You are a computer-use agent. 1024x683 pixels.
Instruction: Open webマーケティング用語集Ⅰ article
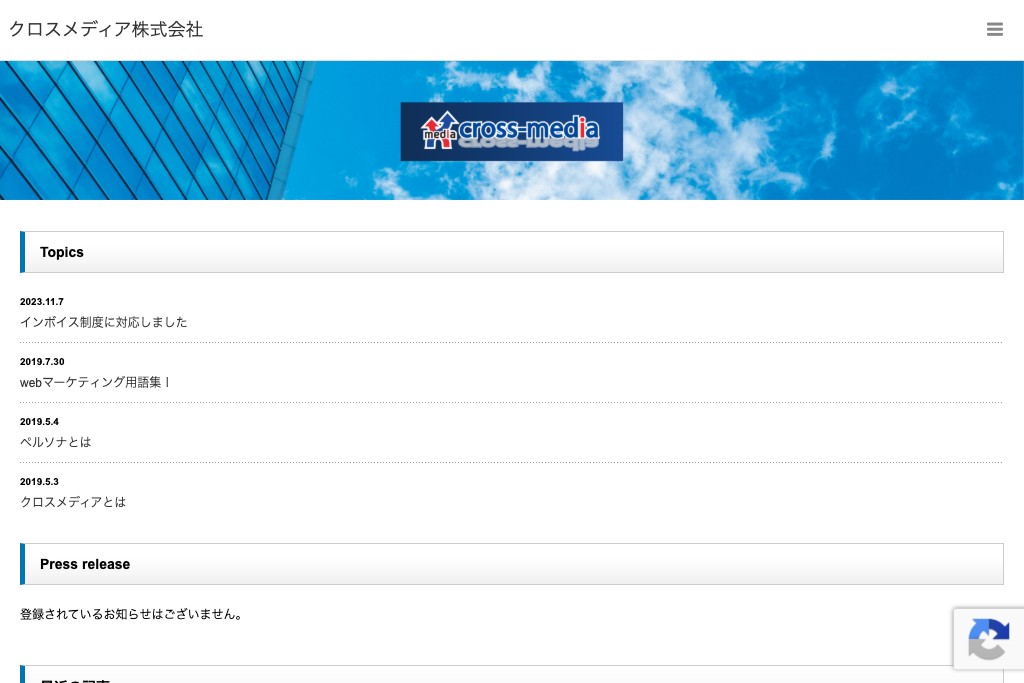click(x=95, y=382)
